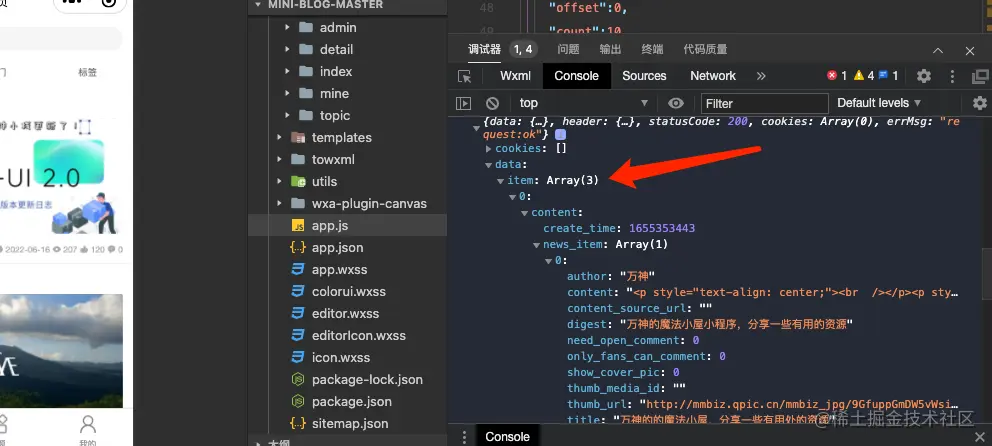Click the create_time value 1655353443
Image resolution: width=992 pixels, height=446 pixels.
[662, 228]
